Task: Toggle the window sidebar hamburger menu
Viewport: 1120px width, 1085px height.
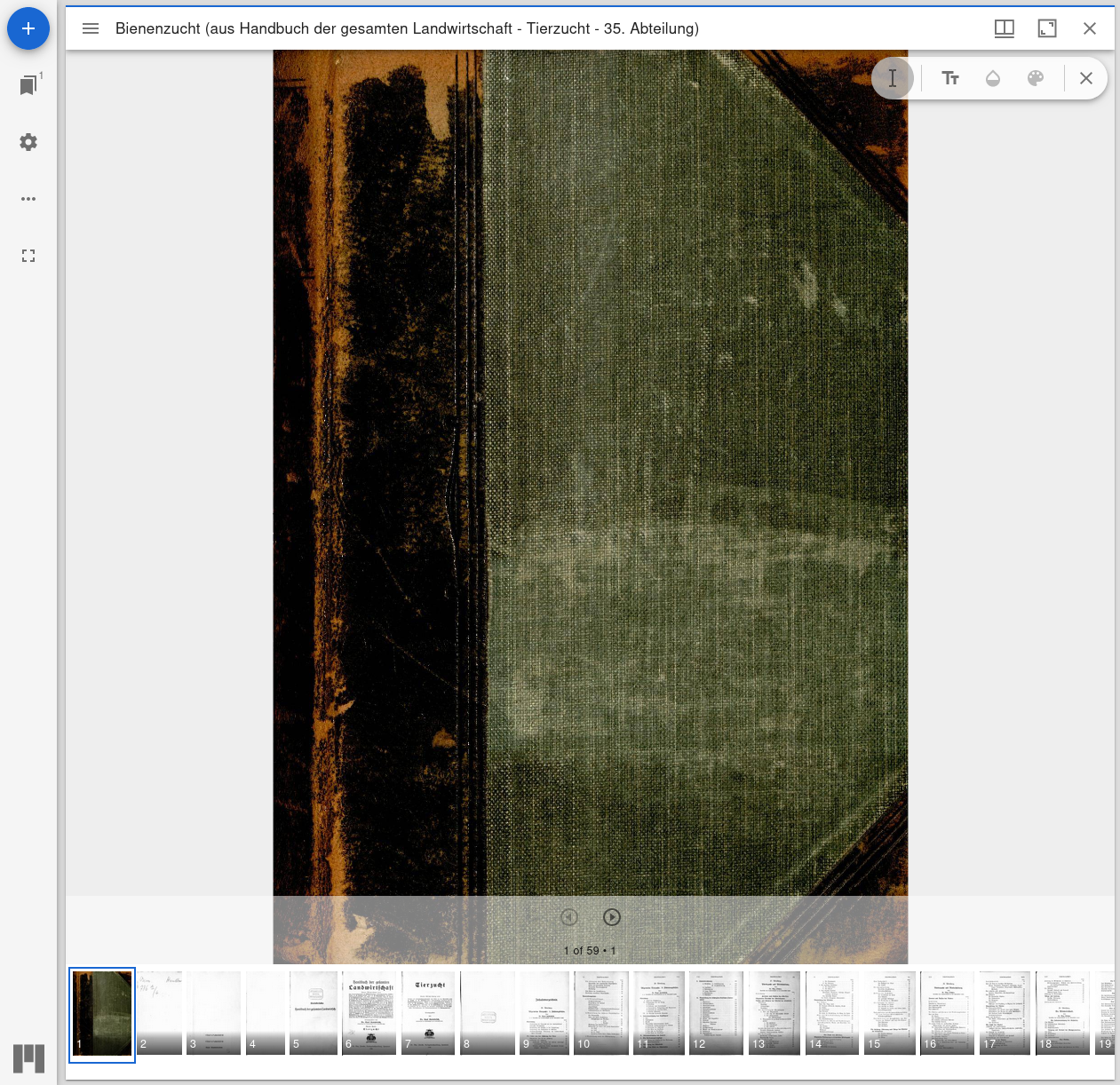Action: click(91, 28)
